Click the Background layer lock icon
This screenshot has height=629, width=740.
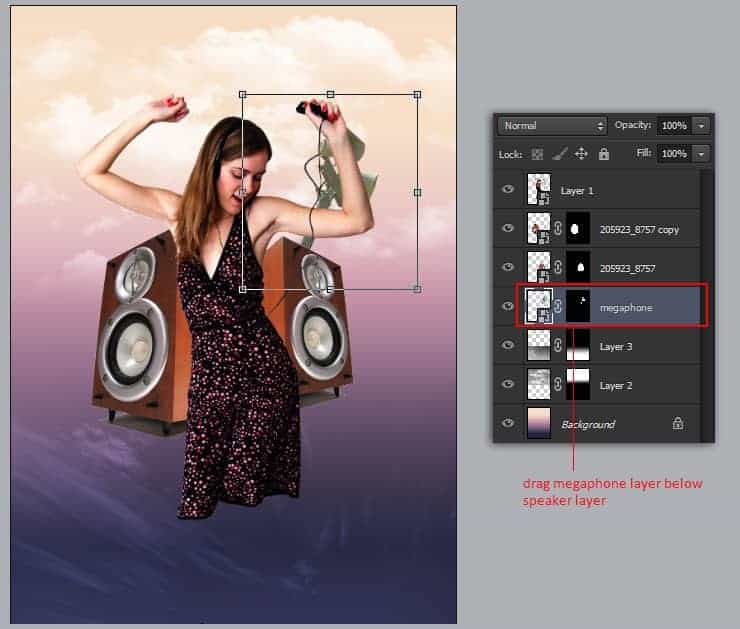(678, 423)
